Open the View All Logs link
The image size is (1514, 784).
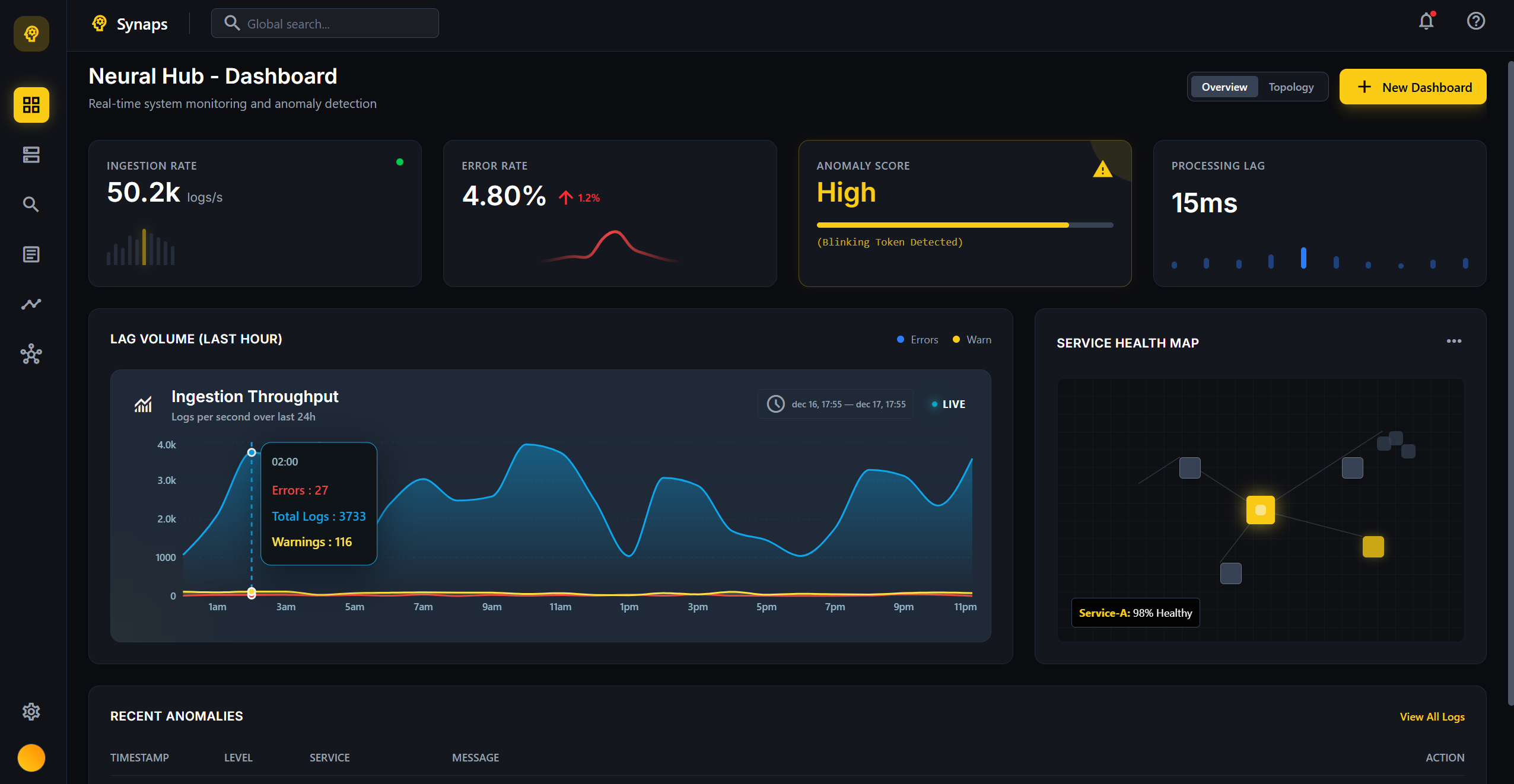[x=1432, y=716]
